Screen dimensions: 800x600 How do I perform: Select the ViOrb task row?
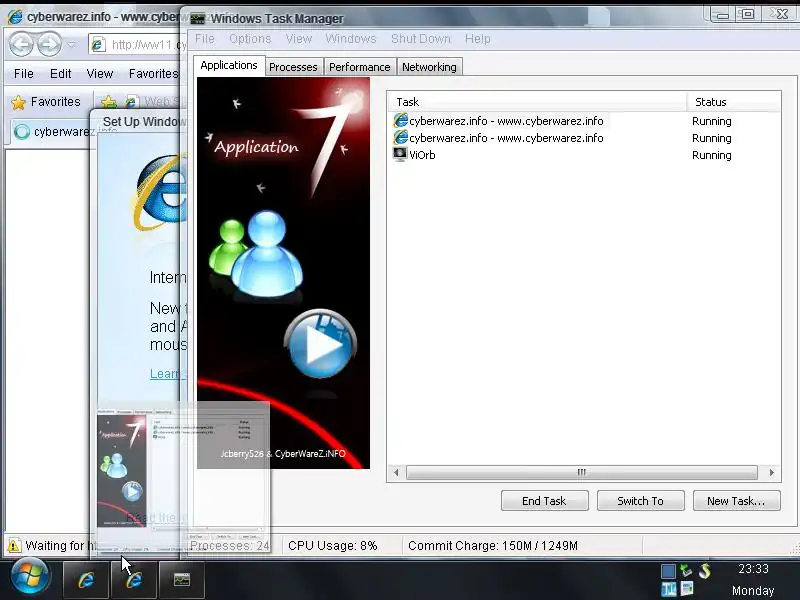click(x=584, y=155)
